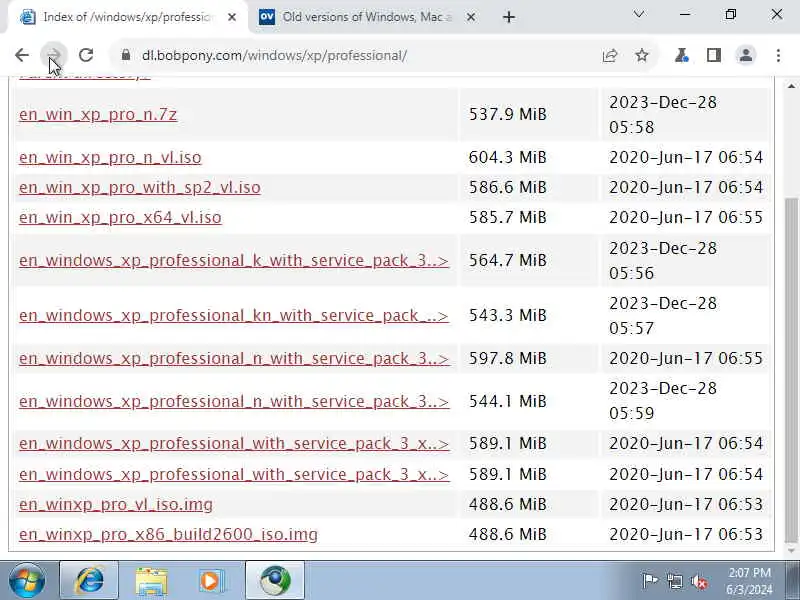Image resolution: width=800 pixels, height=600 pixels.
Task: Click the professional_kn_with_service_pack link
Action: pos(234,315)
